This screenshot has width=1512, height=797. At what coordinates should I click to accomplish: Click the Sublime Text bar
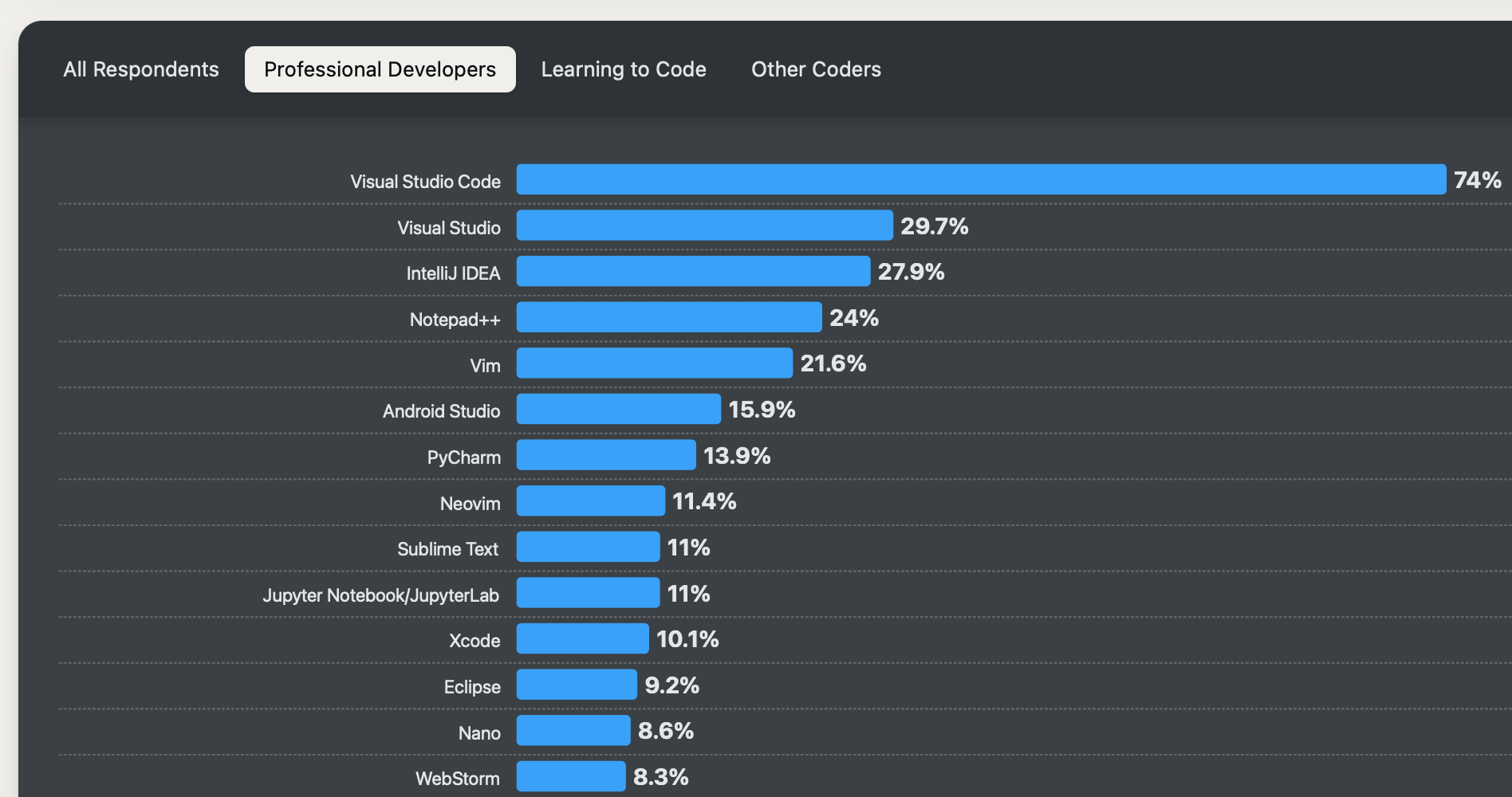(x=589, y=547)
